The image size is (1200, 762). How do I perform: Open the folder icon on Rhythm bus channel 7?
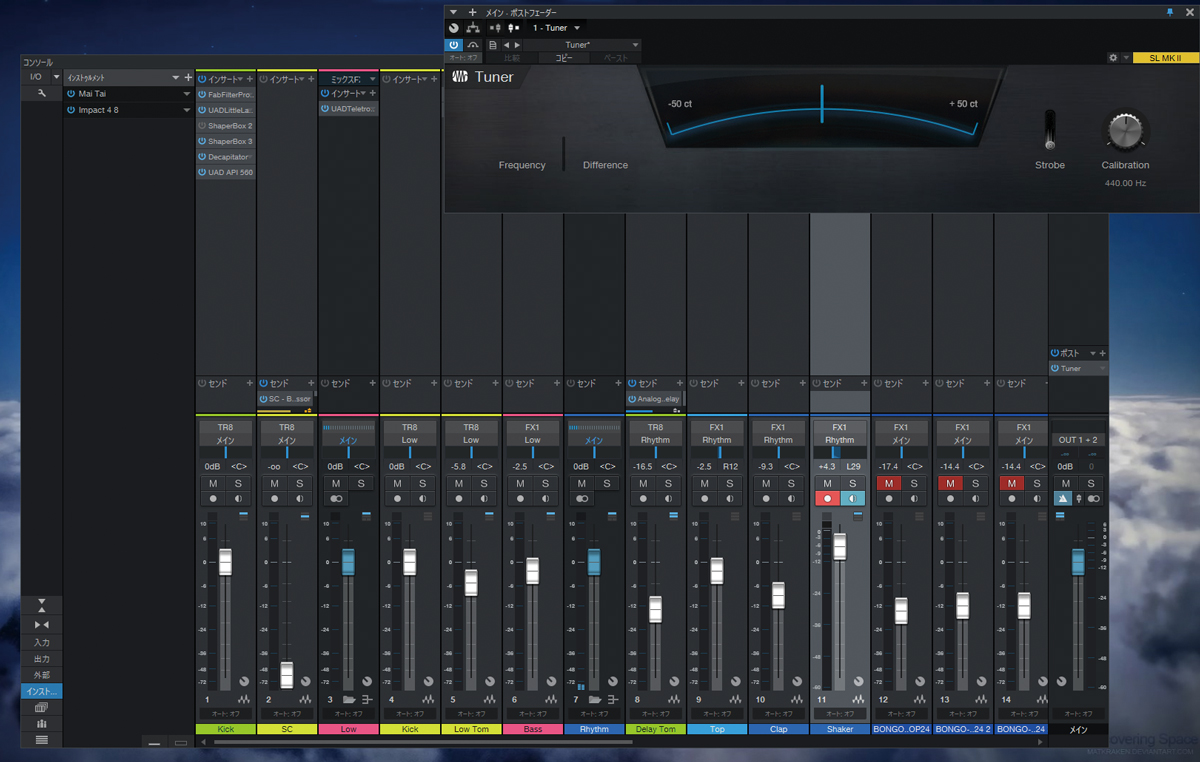coord(595,699)
